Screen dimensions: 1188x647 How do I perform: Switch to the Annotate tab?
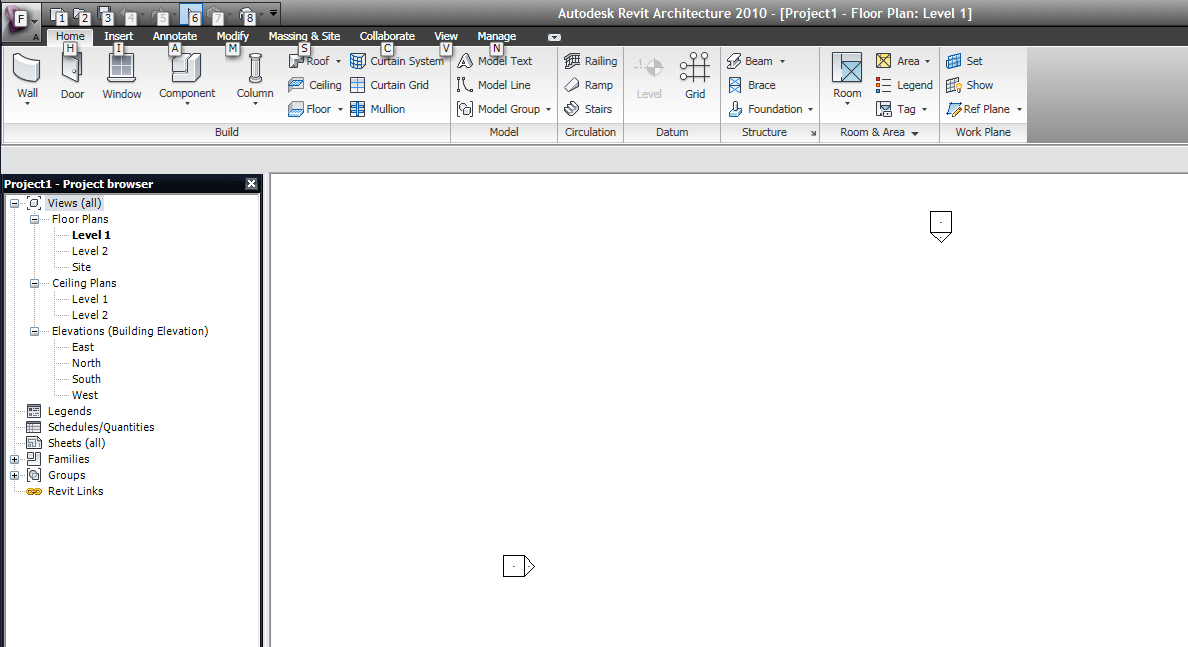click(175, 36)
